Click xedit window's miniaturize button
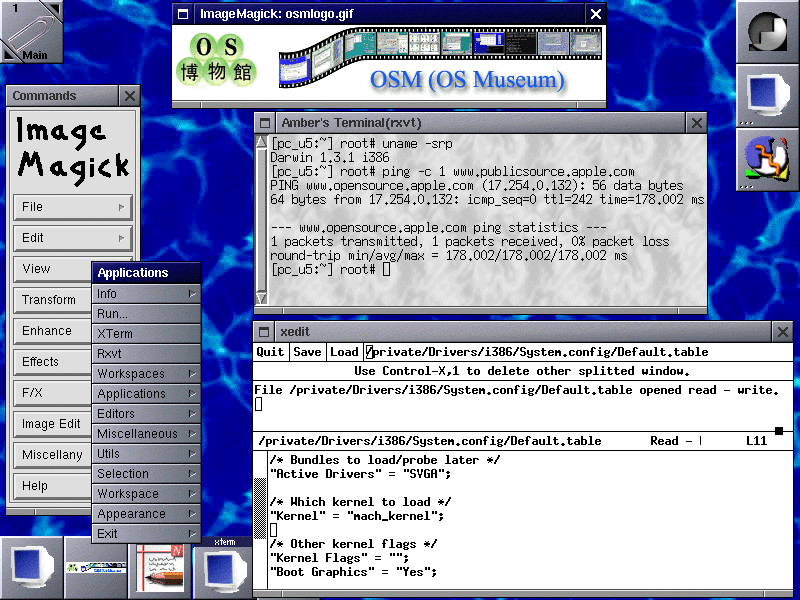Viewport: 800px width, 600px height. pyautogui.click(x=263, y=332)
